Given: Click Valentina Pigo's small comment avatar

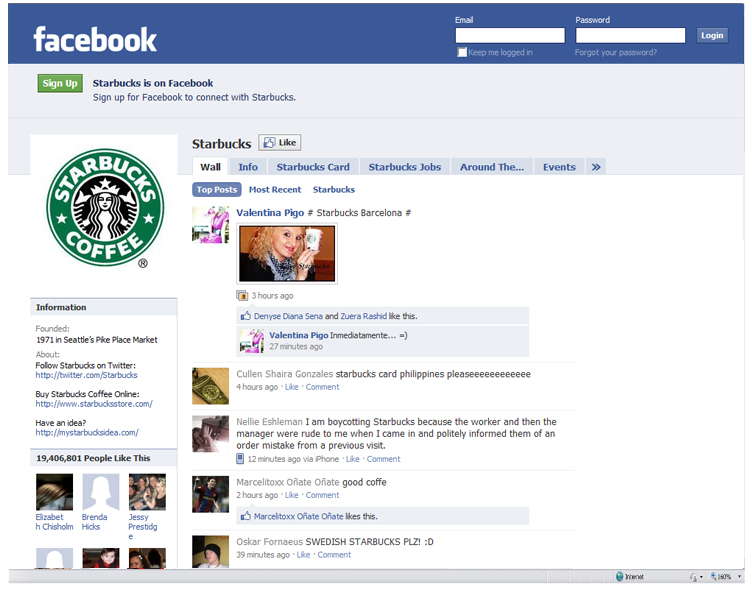Looking at the screenshot, I should pos(252,341).
